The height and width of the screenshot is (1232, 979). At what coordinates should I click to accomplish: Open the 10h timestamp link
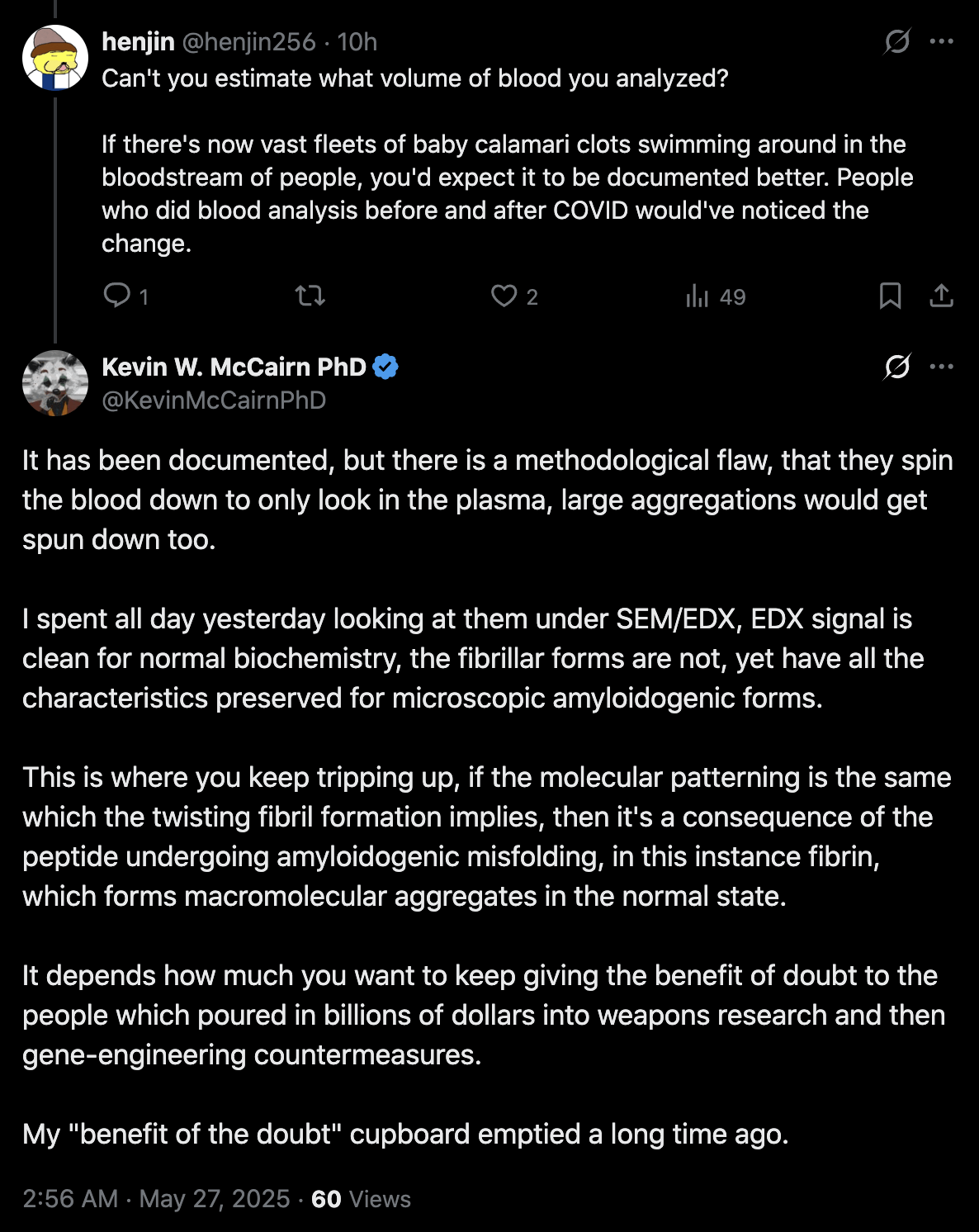tap(357, 41)
